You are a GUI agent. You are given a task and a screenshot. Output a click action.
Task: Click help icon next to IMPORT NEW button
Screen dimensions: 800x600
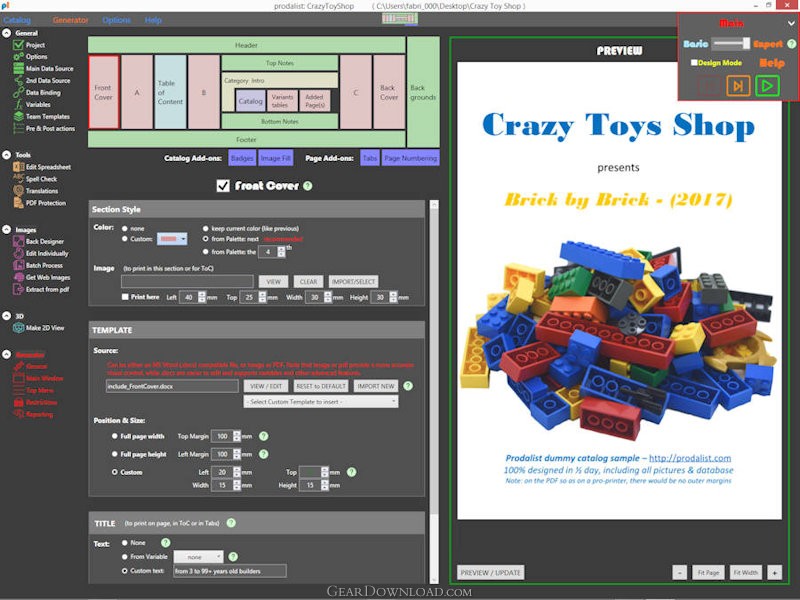(x=408, y=386)
